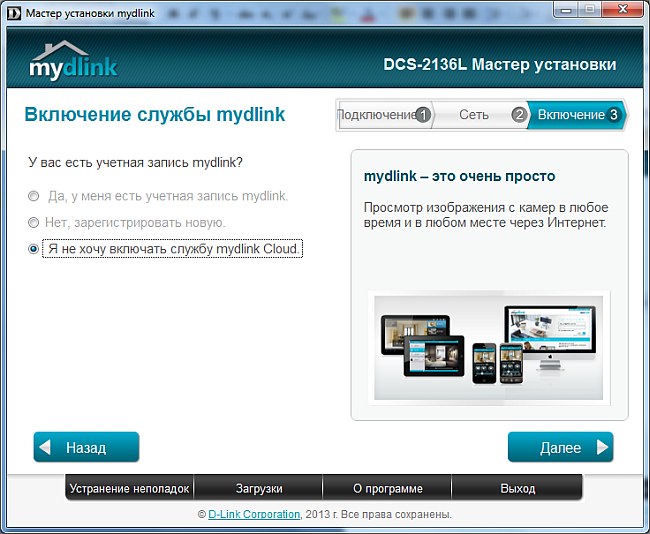Select 'Да, у меня есть учетная запись mydlink'
This screenshot has height=534, width=650.
pos(34,196)
